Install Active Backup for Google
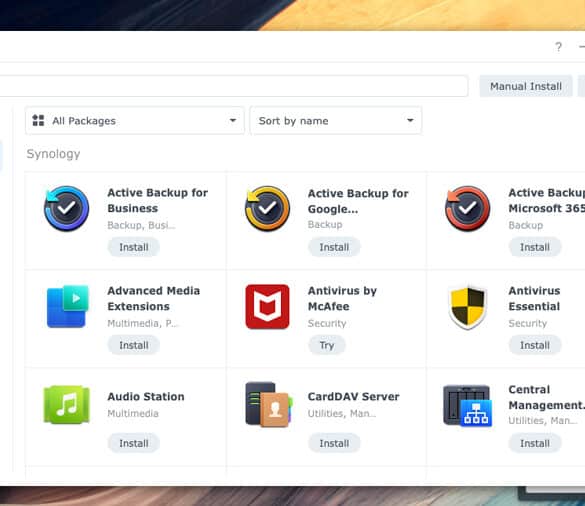 [334, 247]
